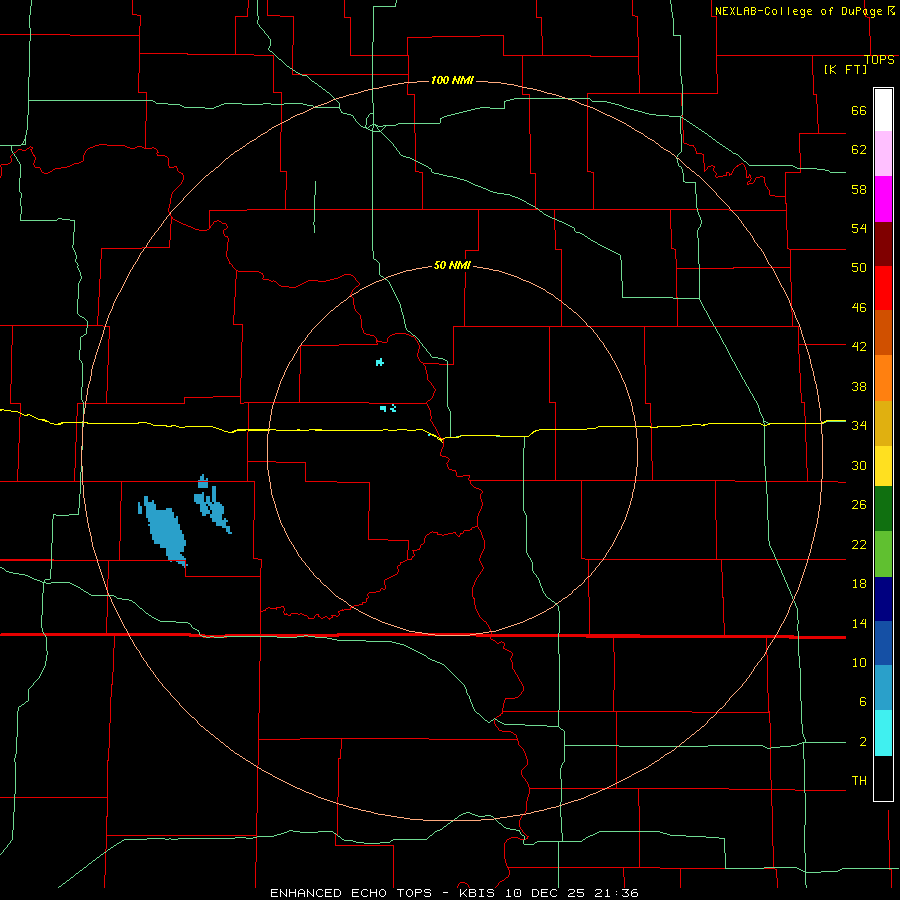The height and width of the screenshot is (900, 900).
Task: Click the cyan 2 kft legend swatch
Action: click(x=883, y=733)
